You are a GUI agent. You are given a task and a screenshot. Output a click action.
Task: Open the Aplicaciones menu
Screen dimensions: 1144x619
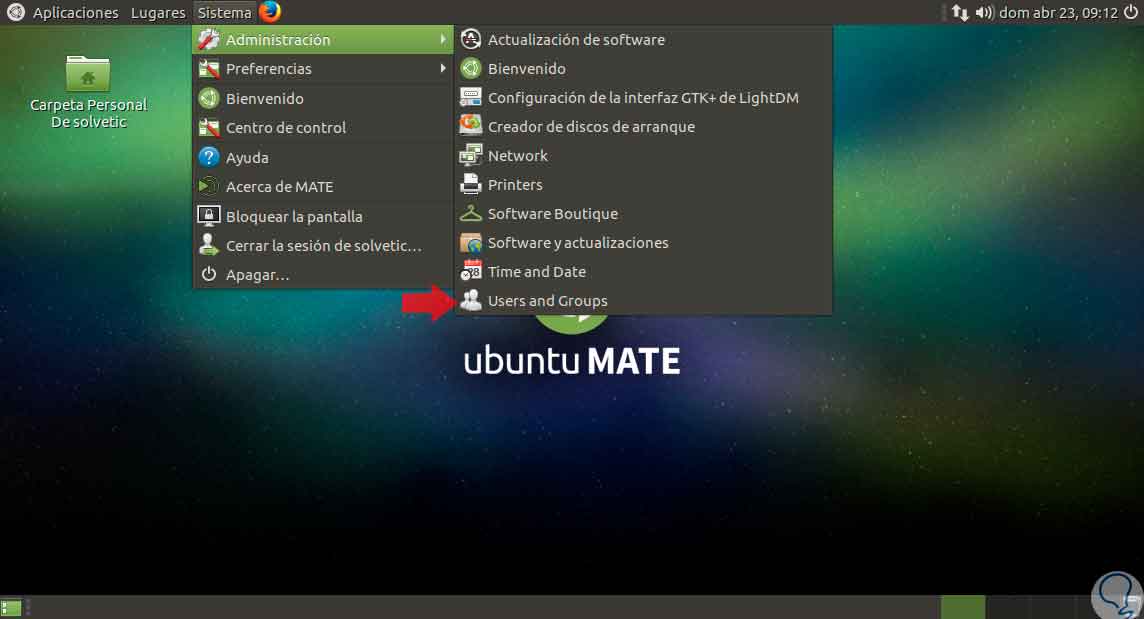(75, 12)
